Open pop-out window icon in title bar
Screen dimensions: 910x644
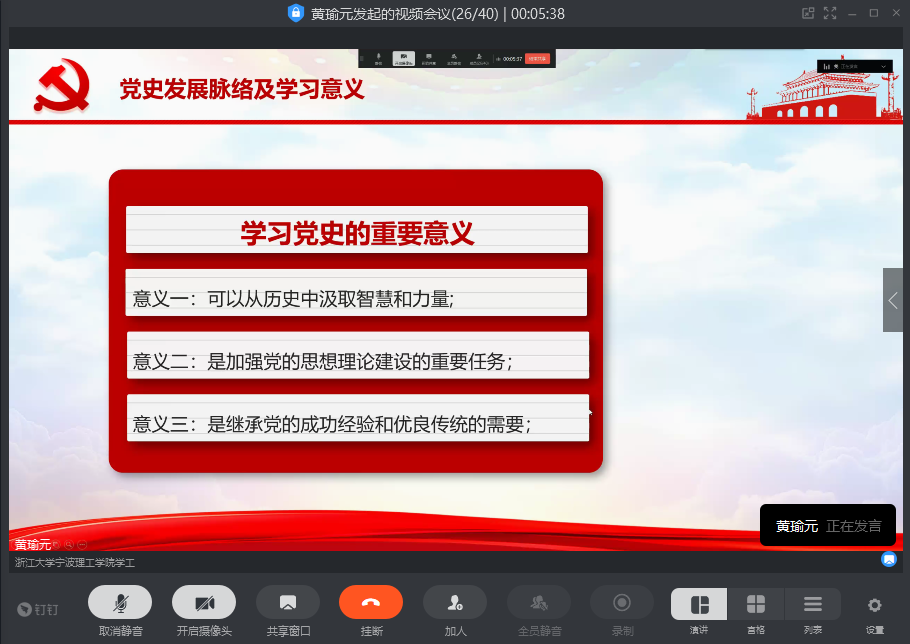click(808, 13)
